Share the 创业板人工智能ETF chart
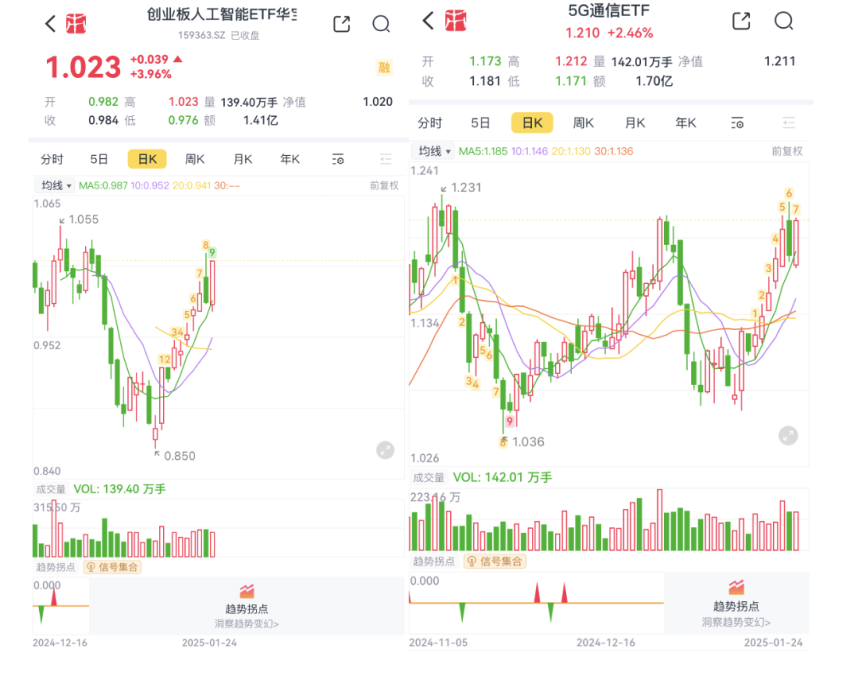 341,24
